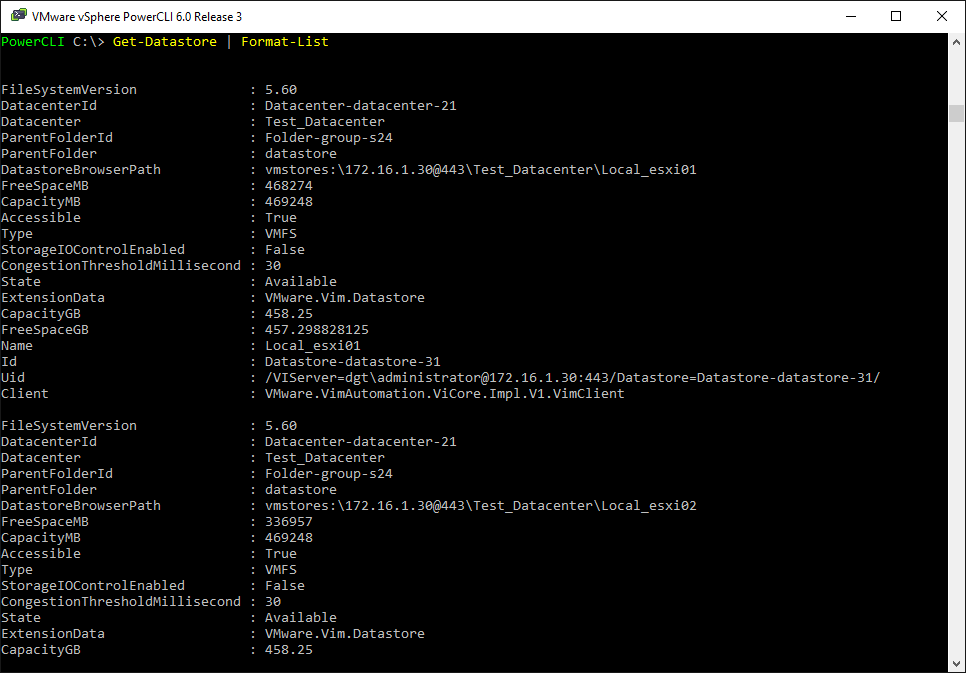Click the FreeSpaceGB property label
This screenshot has height=673, width=966.
coord(45,330)
